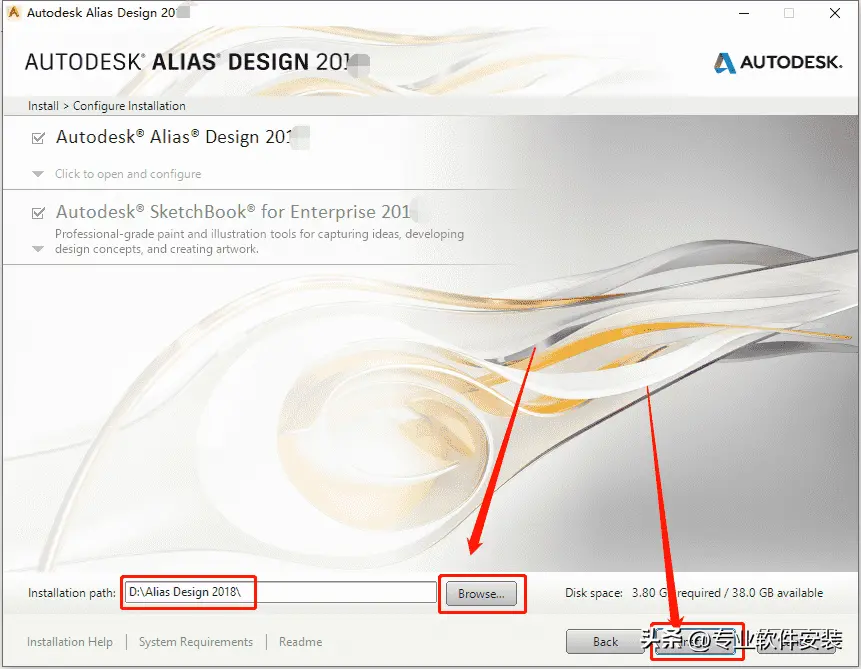Click the Autodesk logo in header

pos(778,63)
